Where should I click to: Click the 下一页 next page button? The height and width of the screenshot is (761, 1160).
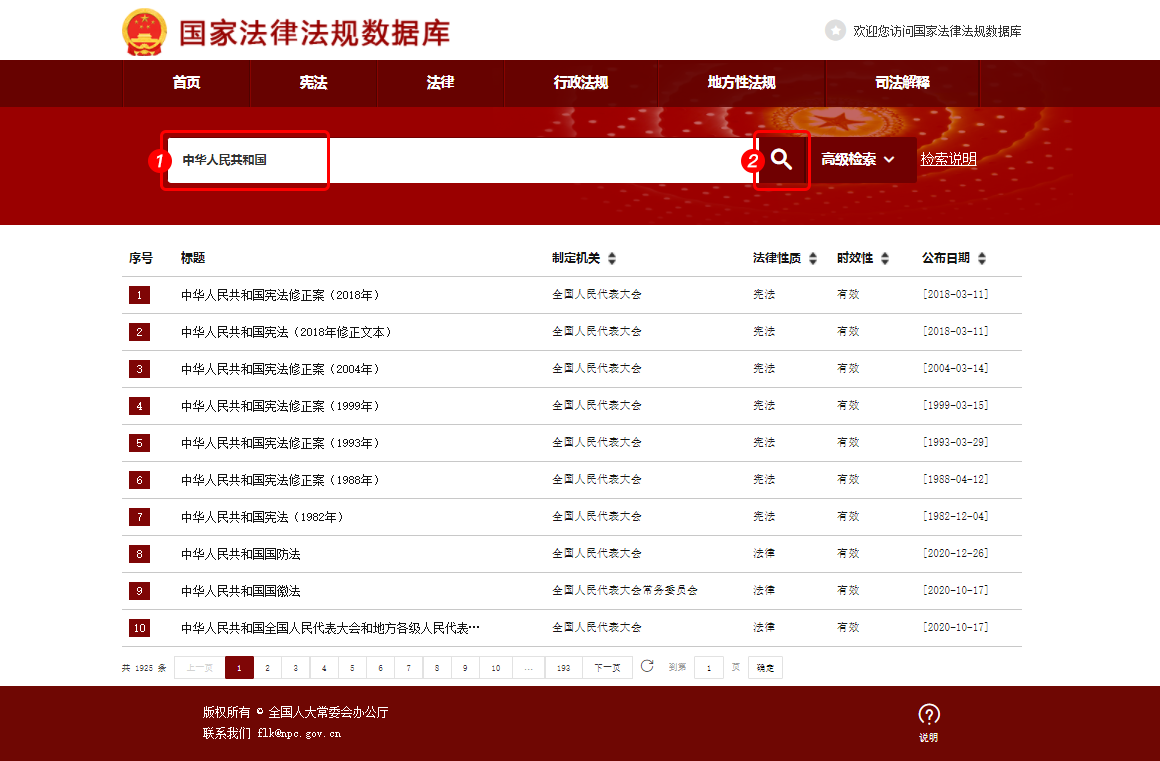[607, 668]
